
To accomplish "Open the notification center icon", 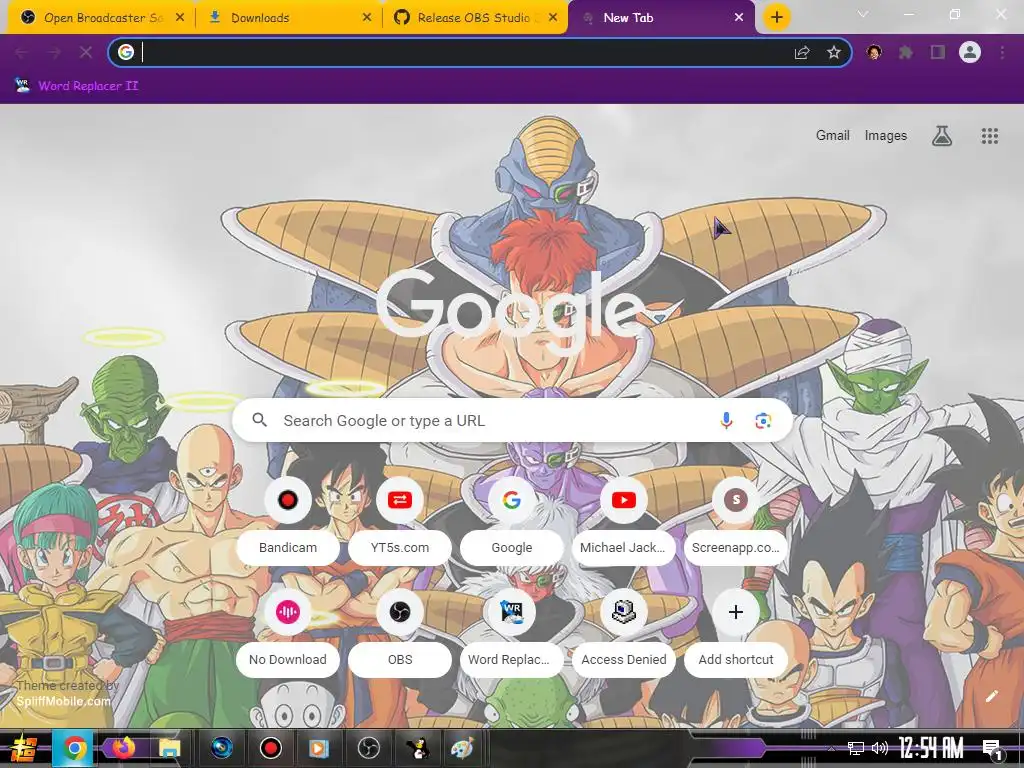I will (x=992, y=749).
